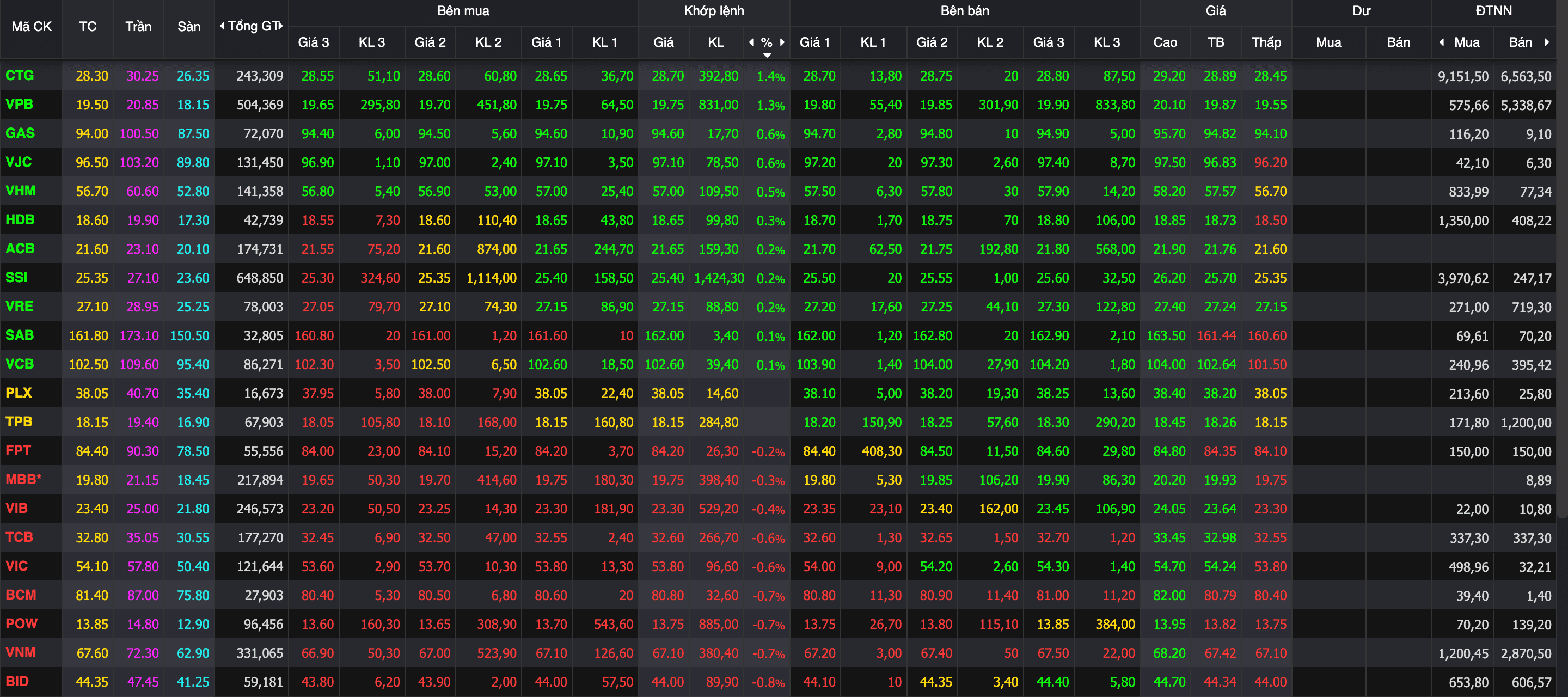Click the Giá 3 header under Bên mua

(314, 42)
